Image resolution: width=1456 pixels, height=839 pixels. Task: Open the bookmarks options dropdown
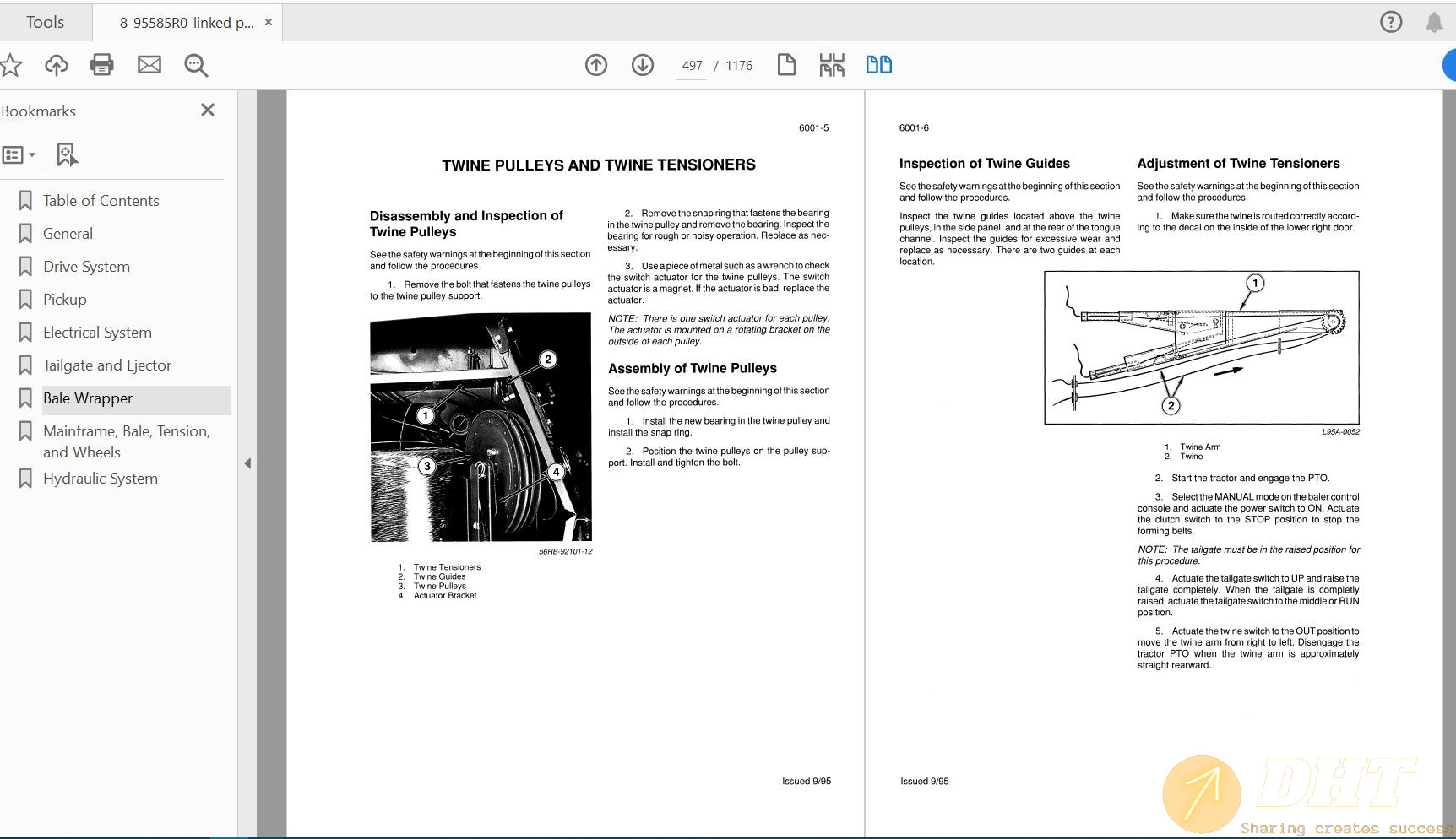coord(19,155)
